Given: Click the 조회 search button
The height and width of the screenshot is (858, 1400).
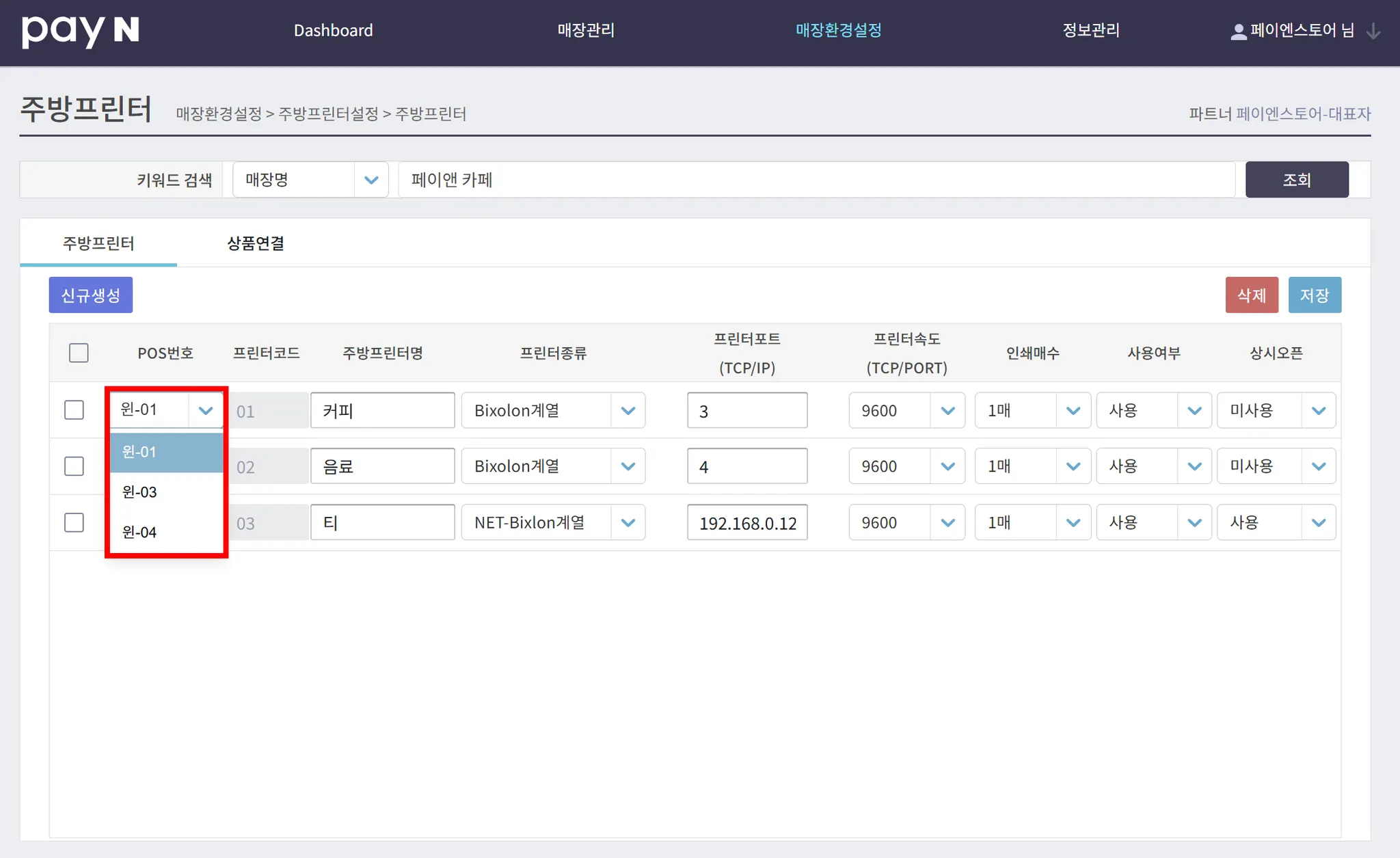Looking at the screenshot, I should pyautogui.click(x=1296, y=180).
